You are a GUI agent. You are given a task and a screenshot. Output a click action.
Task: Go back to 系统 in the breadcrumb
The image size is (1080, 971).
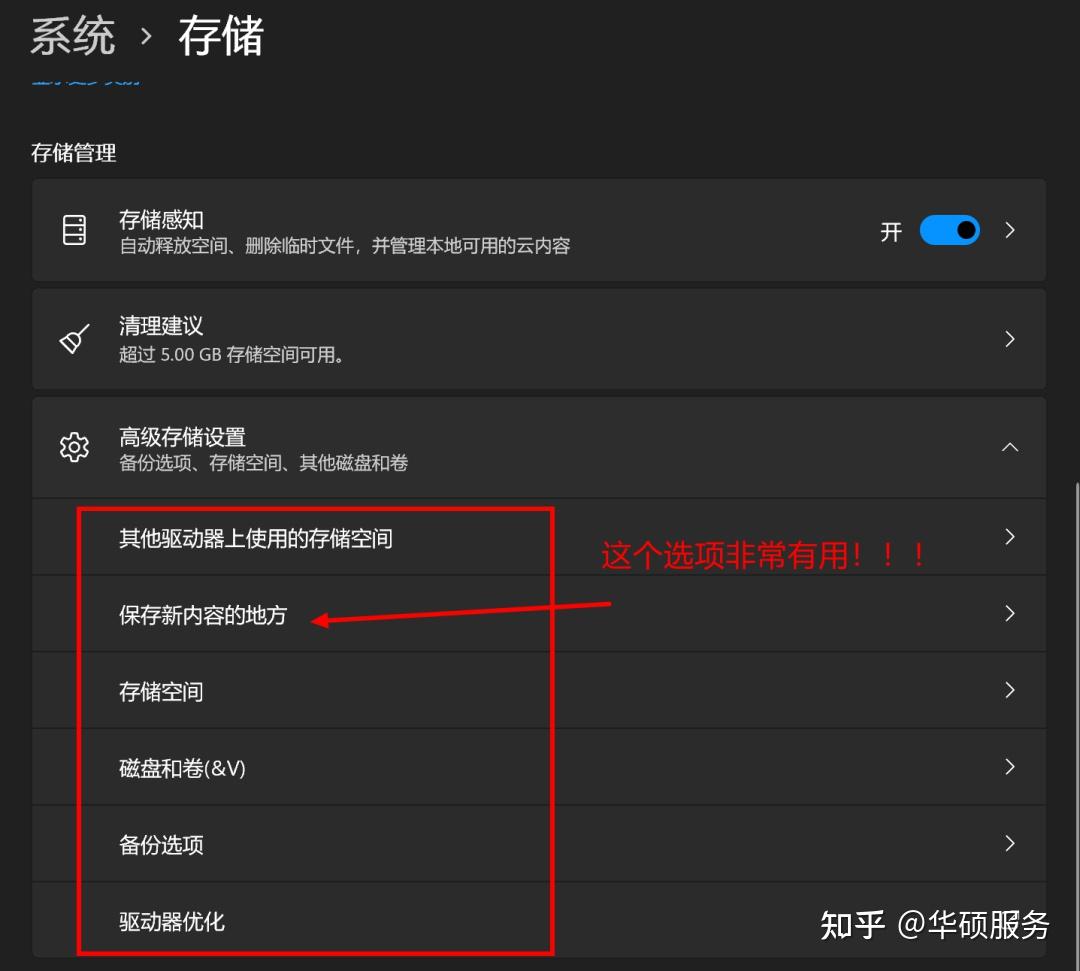click(x=73, y=36)
